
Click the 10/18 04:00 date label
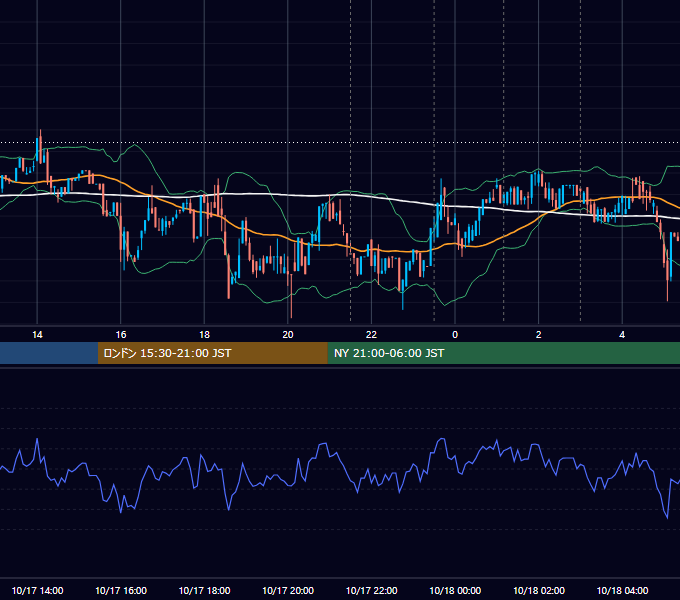coord(622,590)
